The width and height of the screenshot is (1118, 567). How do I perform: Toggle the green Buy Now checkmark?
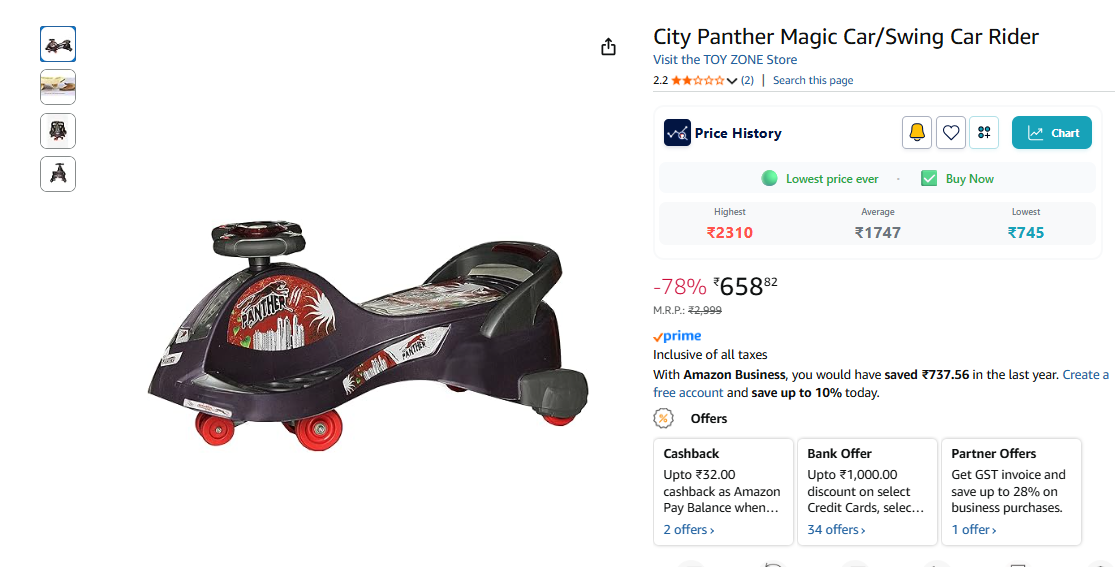(929, 179)
